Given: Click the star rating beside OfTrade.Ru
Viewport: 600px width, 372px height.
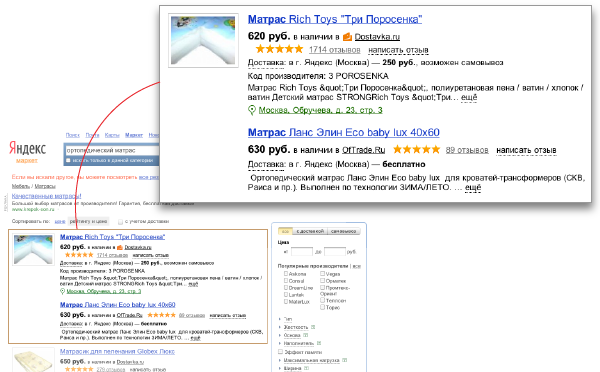Looking at the screenshot, I should click(x=416, y=149).
